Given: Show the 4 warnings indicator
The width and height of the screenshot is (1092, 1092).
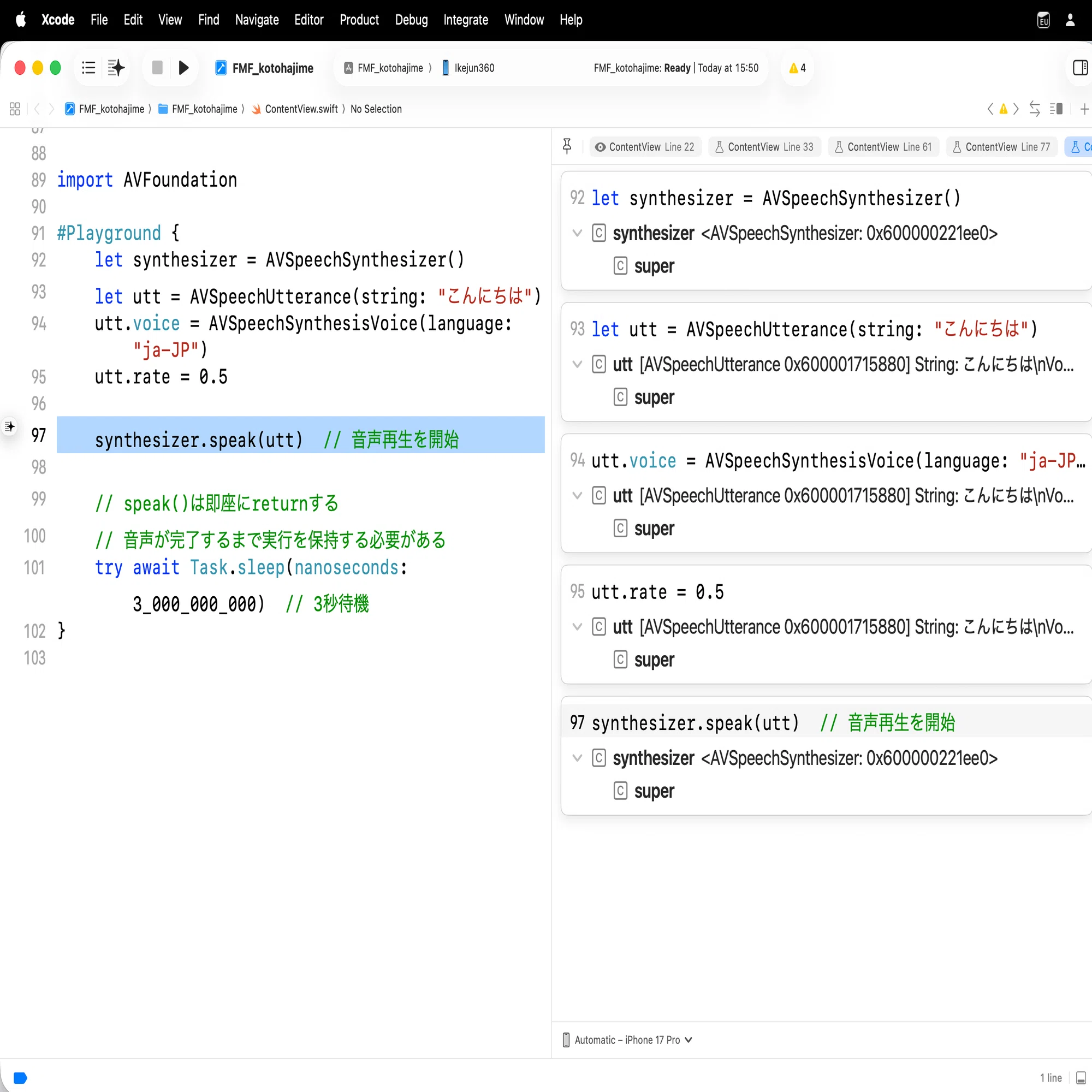Looking at the screenshot, I should (x=797, y=68).
